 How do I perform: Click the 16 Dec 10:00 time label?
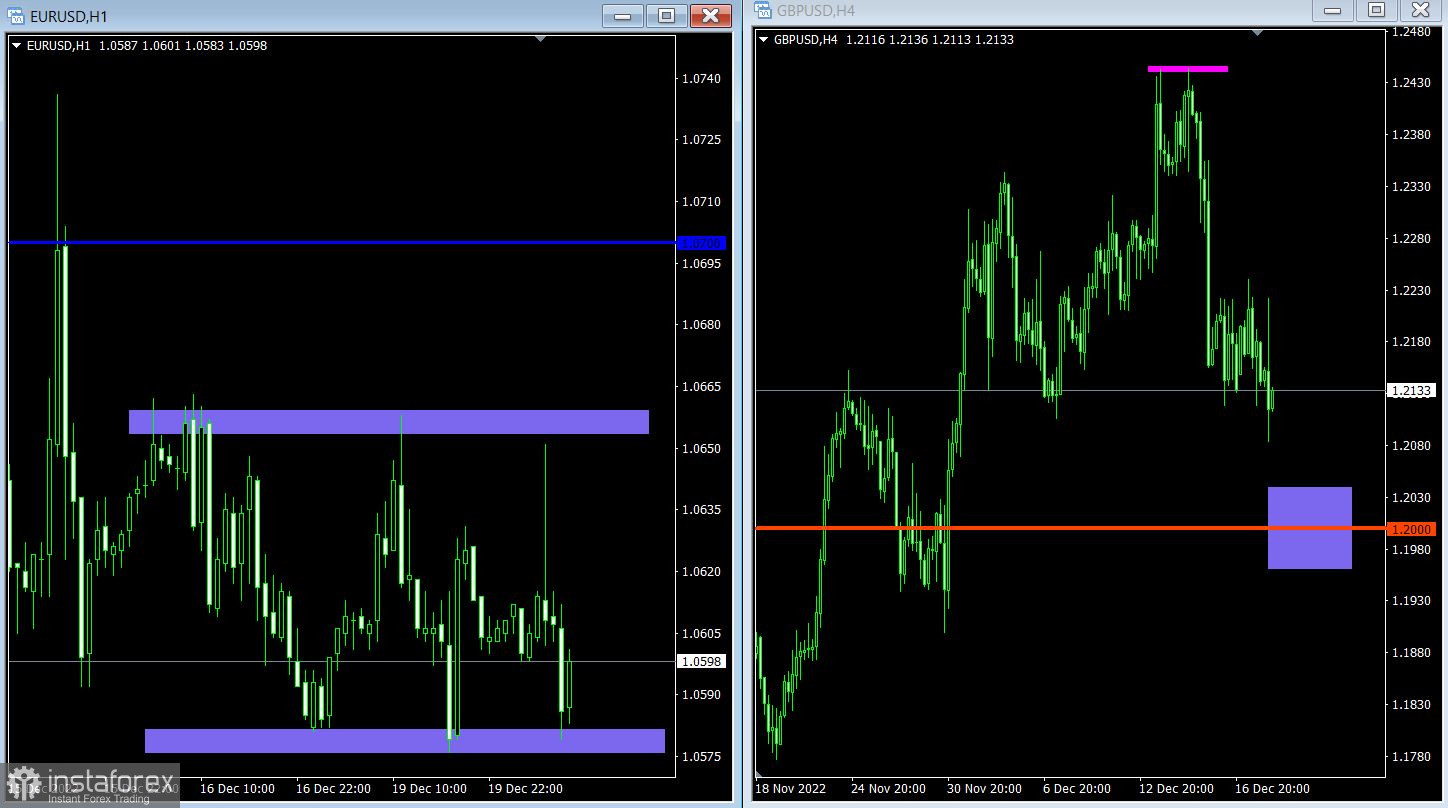click(237, 789)
